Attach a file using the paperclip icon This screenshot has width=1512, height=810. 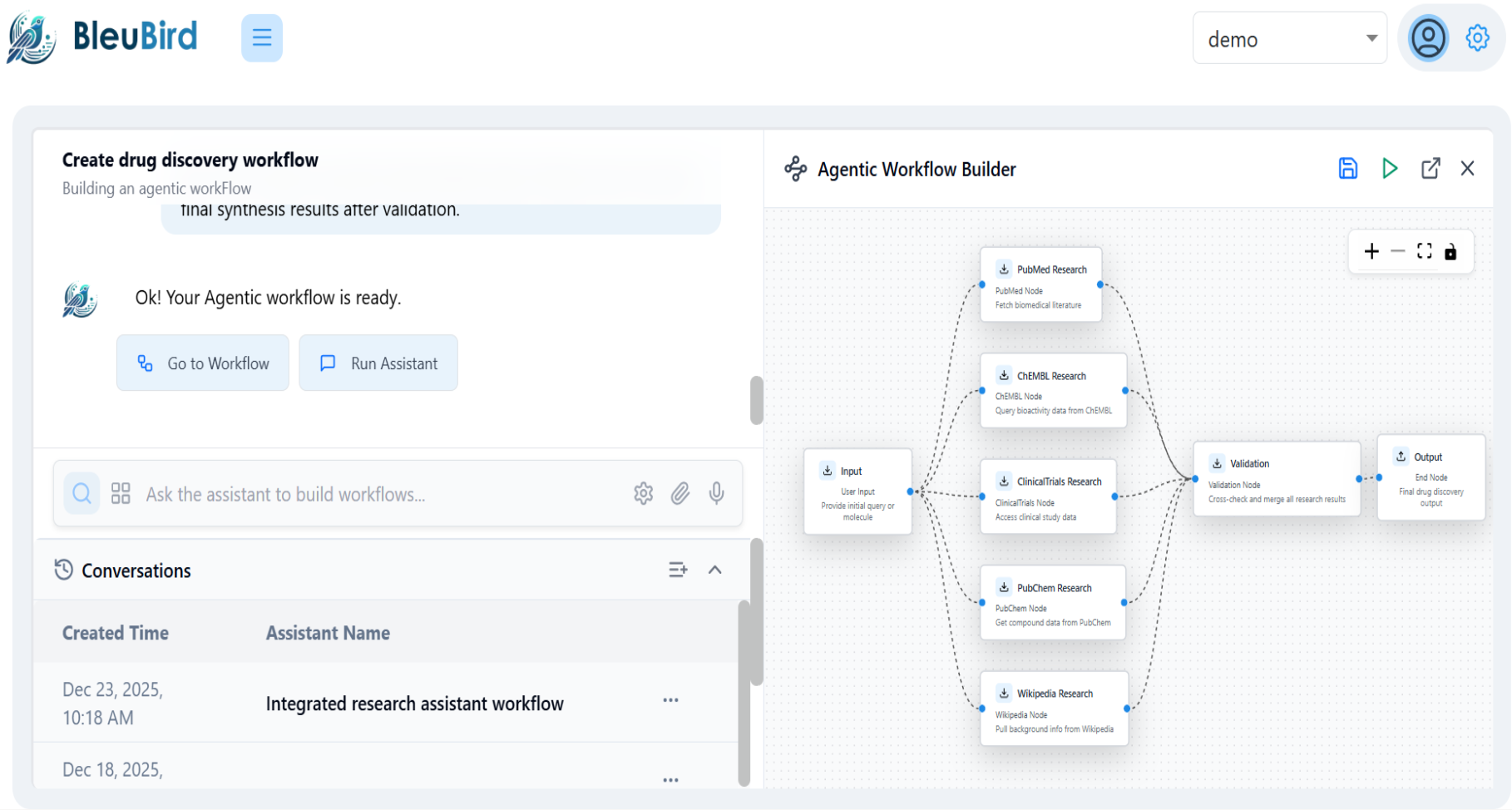point(680,493)
